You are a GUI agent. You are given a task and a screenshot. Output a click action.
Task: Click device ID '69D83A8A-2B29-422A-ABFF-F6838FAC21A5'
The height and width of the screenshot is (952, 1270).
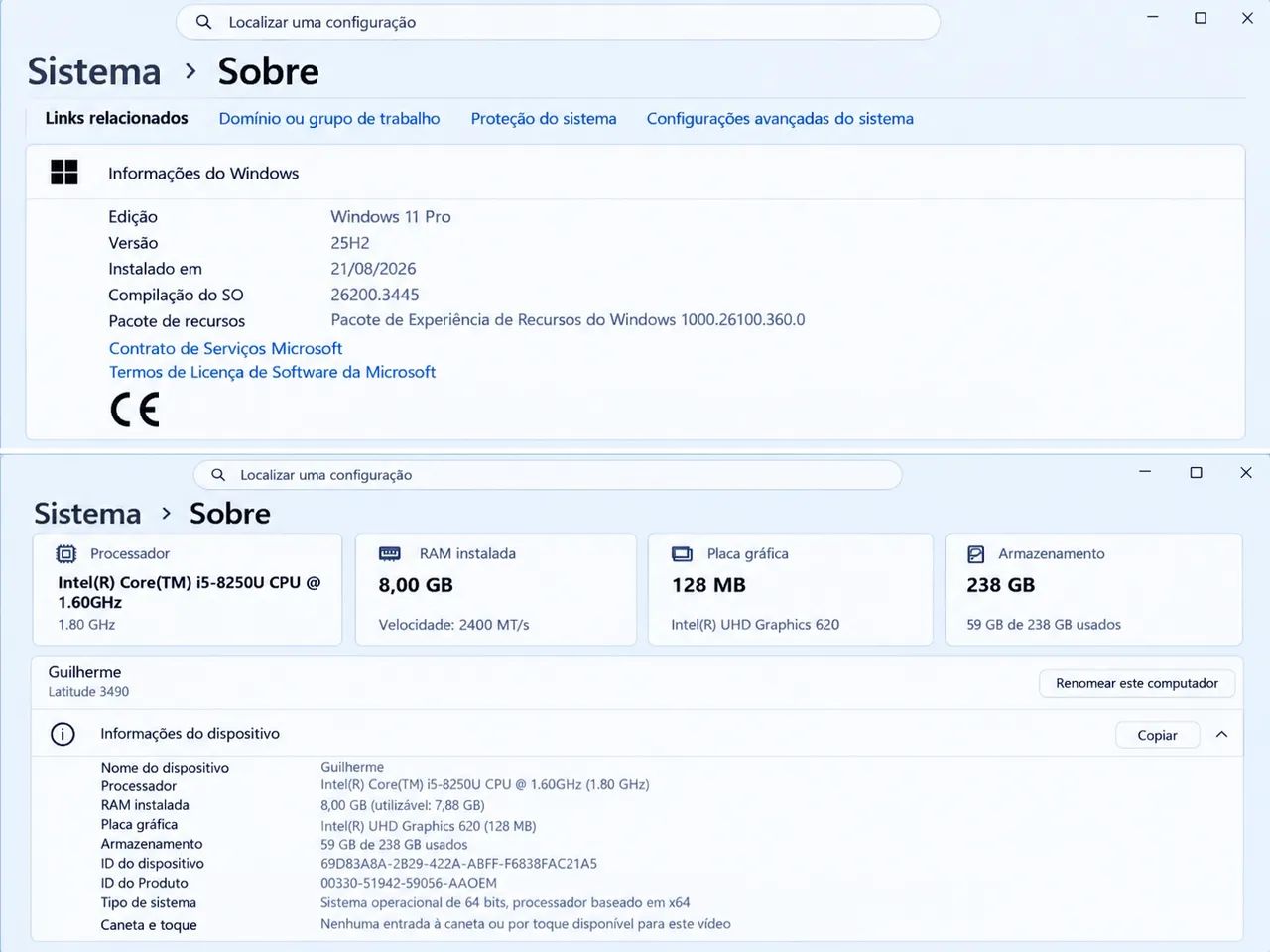[459, 864]
